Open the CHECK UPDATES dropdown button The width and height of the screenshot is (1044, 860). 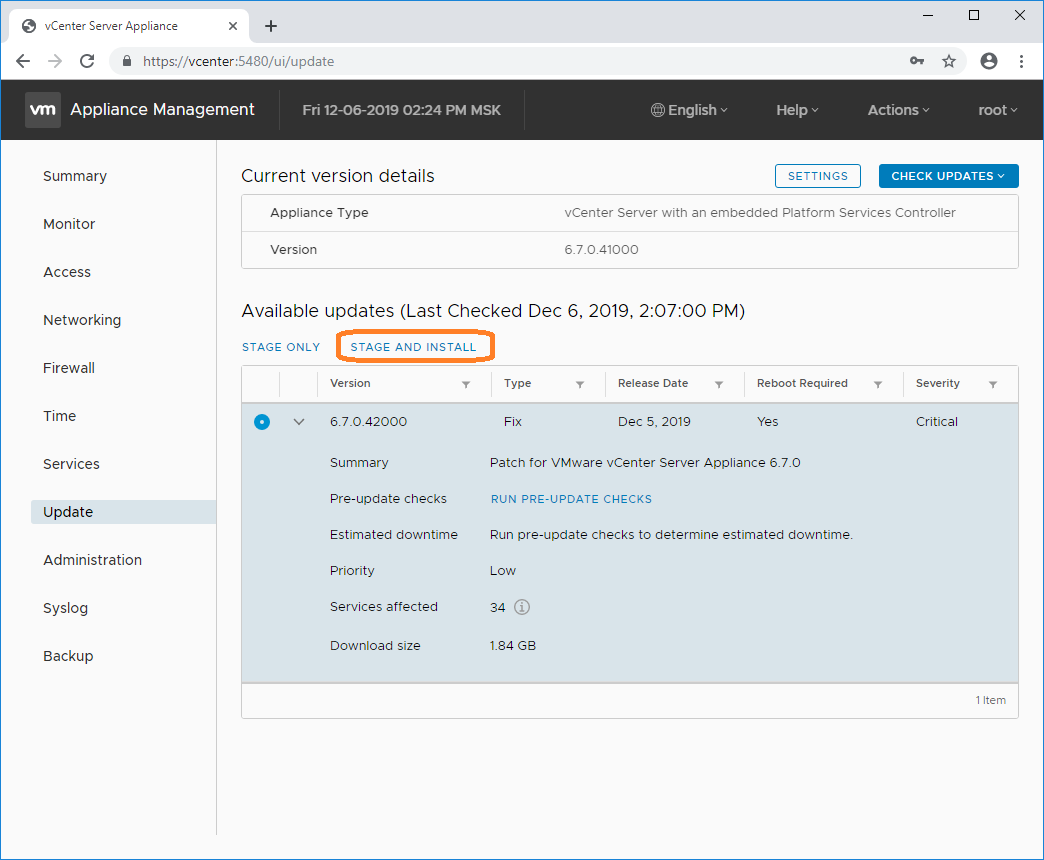coord(948,176)
